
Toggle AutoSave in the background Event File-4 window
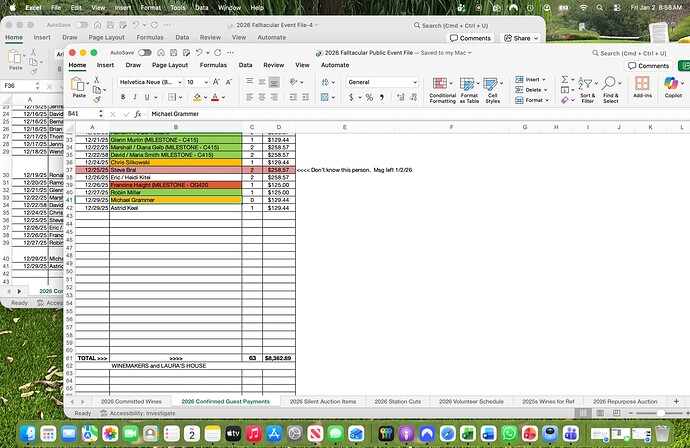pyautogui.click(x=81, y=25)
